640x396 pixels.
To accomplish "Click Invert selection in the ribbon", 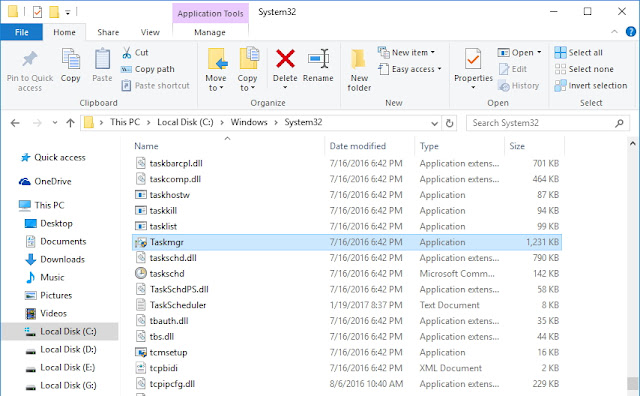I will pyautogui.click(x=591, y=86).
